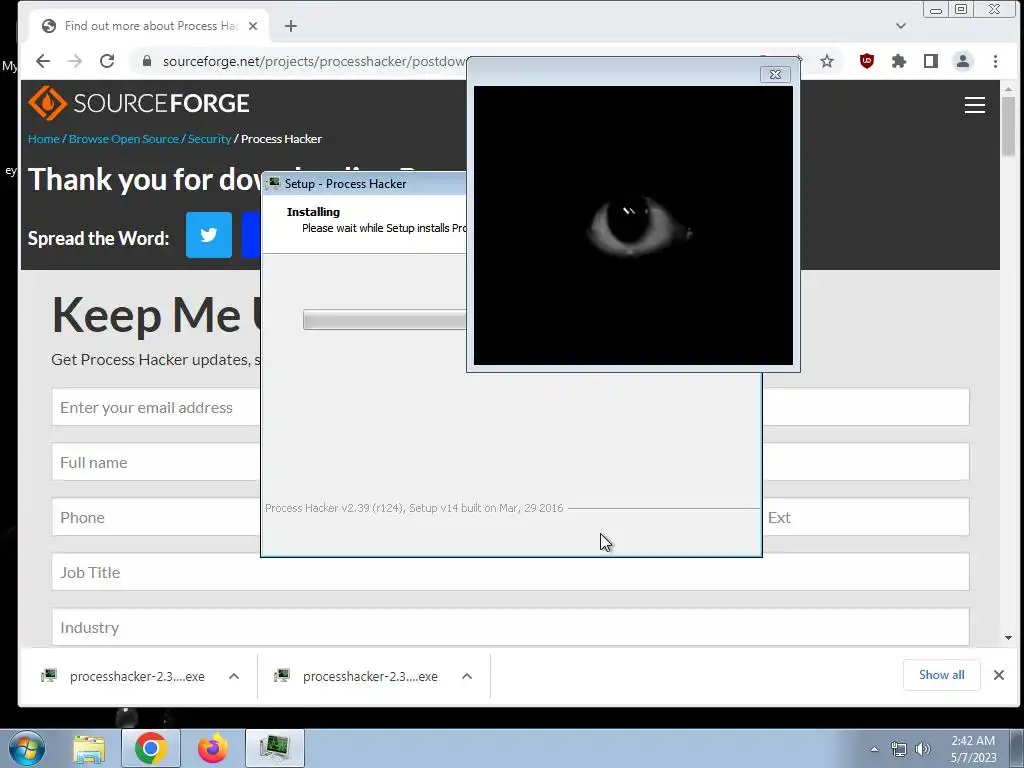Open the uBlock Origin extension icon
Screen dimensions: 1024x768
pyautogui.click(x=867, y=61)
